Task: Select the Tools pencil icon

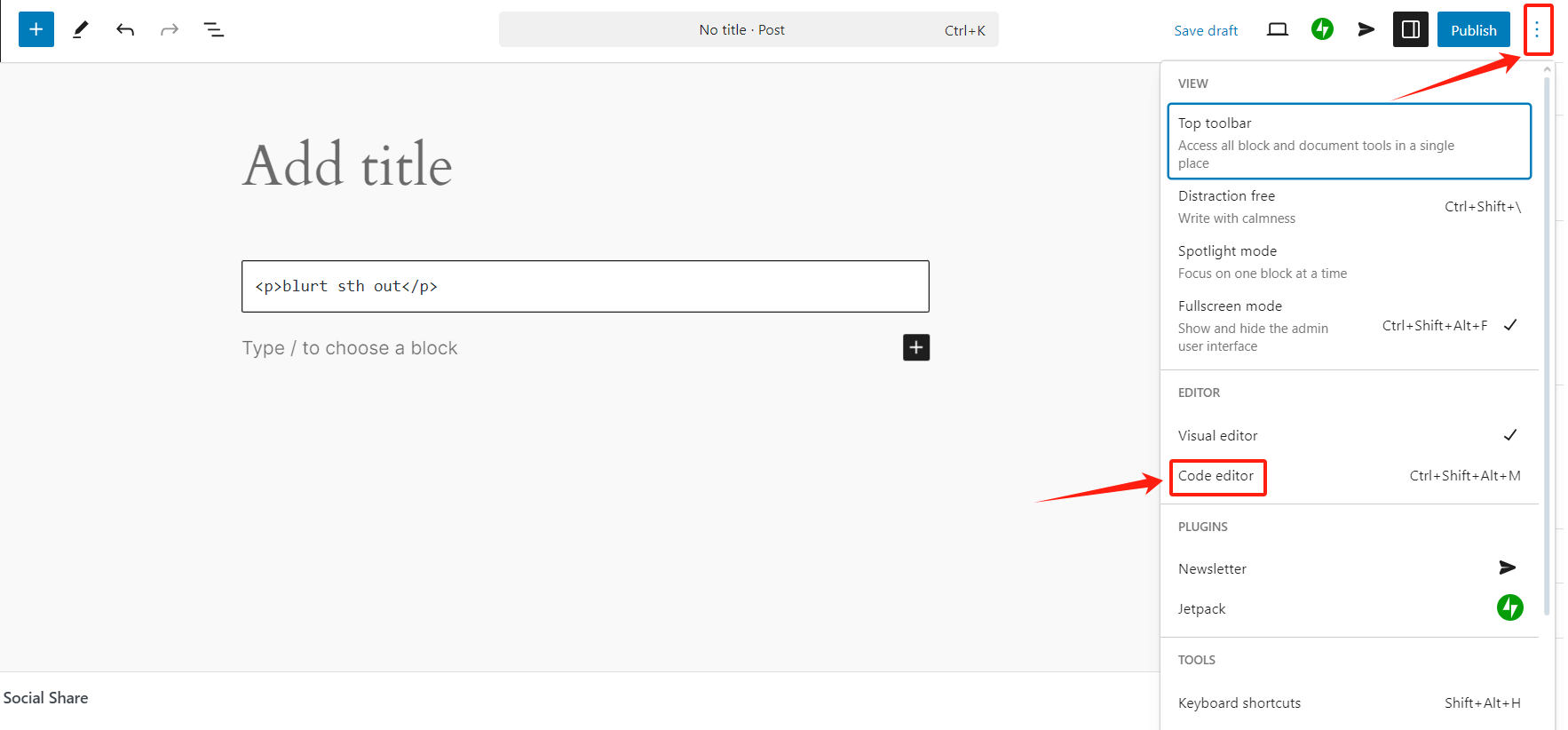Action: click(x=81, y=29)
